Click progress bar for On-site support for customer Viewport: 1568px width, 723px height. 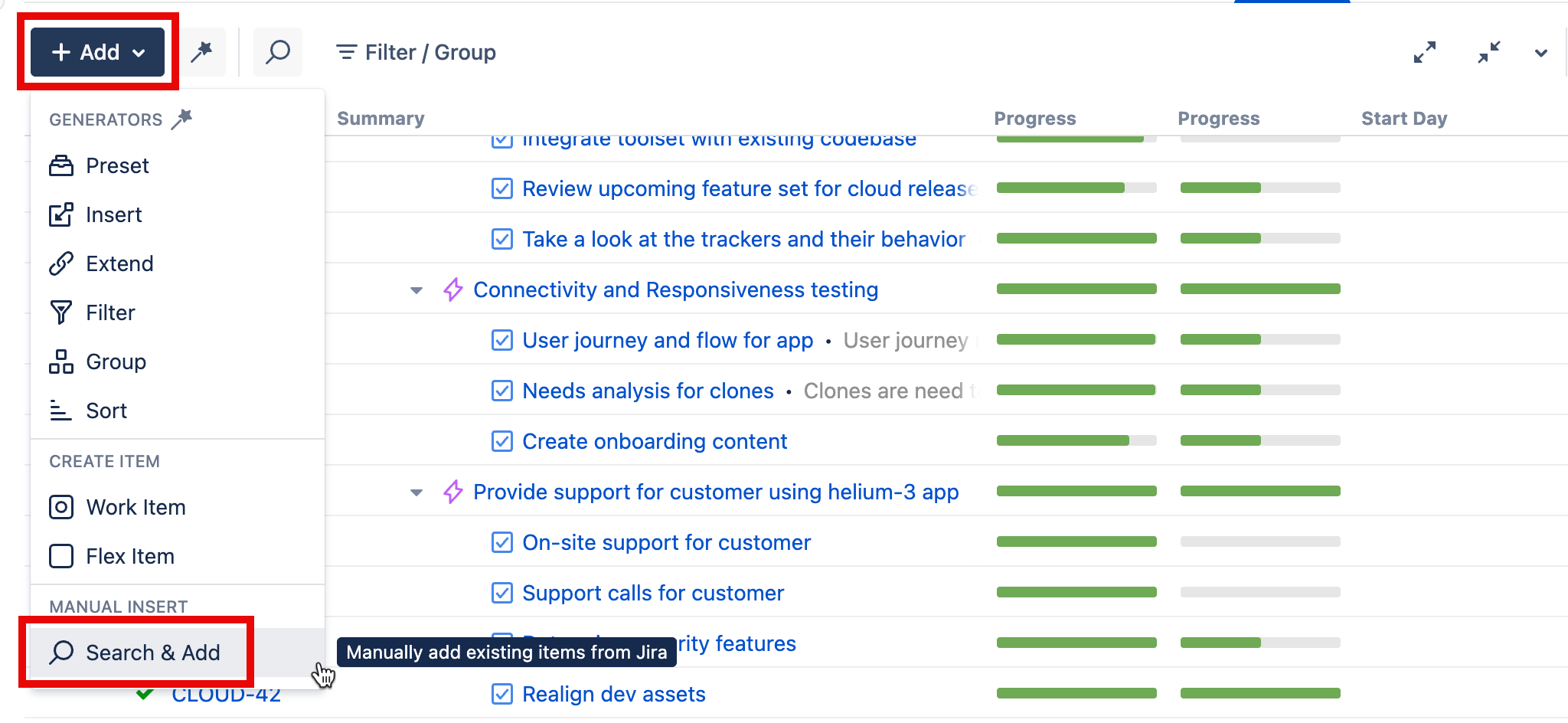tap(1076, 542)
